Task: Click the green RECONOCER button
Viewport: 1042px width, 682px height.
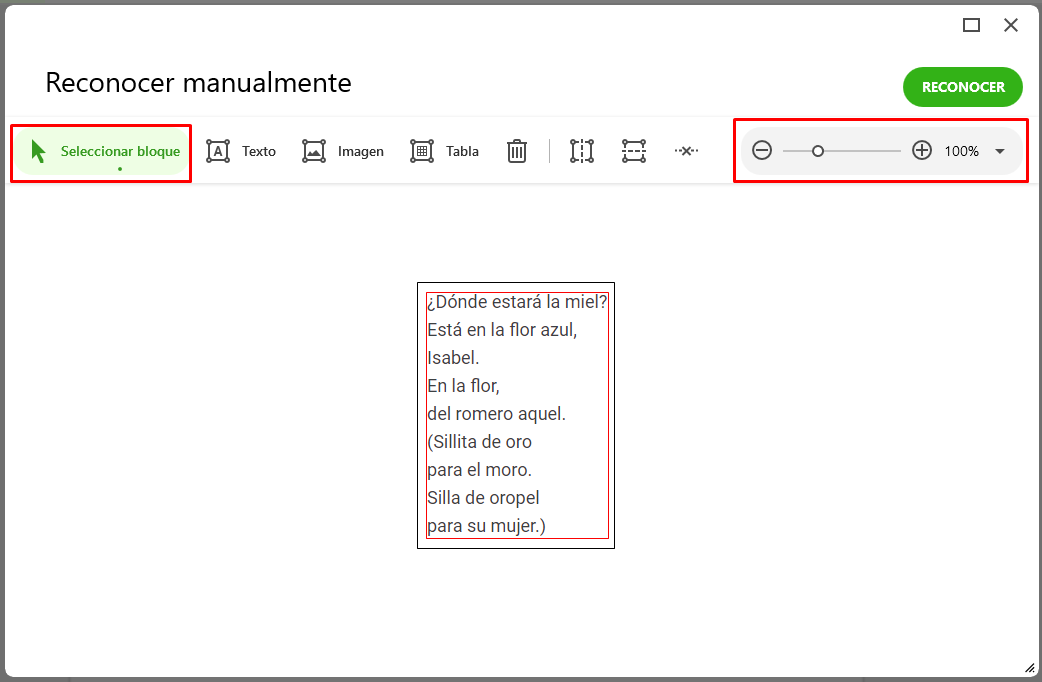Action: (x=962, y=87)
